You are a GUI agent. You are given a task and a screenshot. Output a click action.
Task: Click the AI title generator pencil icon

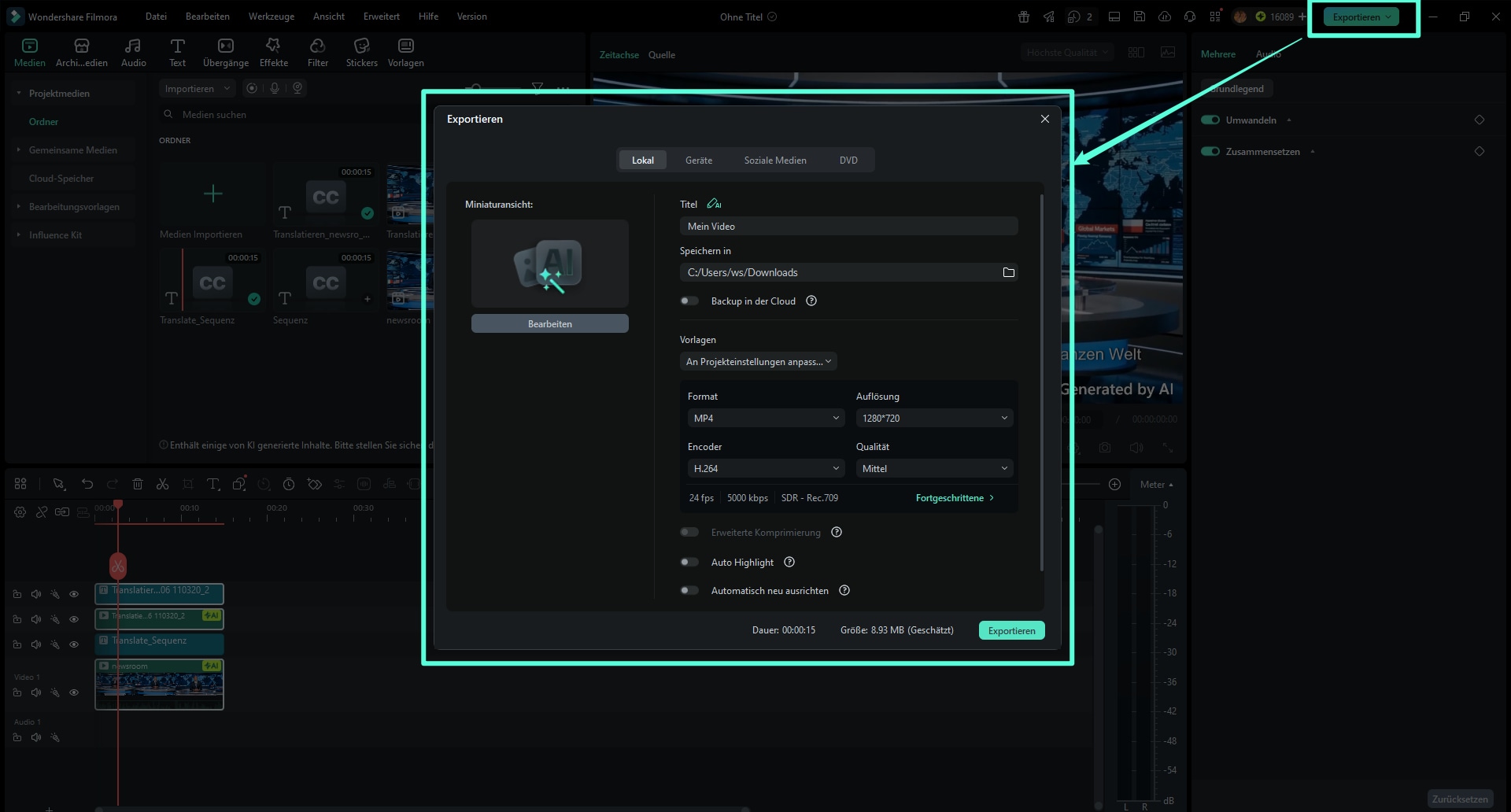[x=713, y=204]
